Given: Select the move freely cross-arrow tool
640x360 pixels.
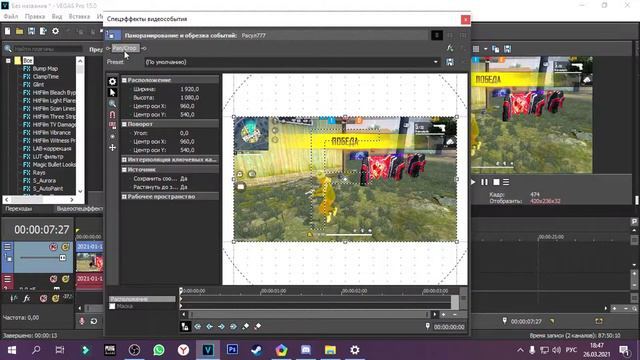Looking at the screenshot, I should pos(112,147).
